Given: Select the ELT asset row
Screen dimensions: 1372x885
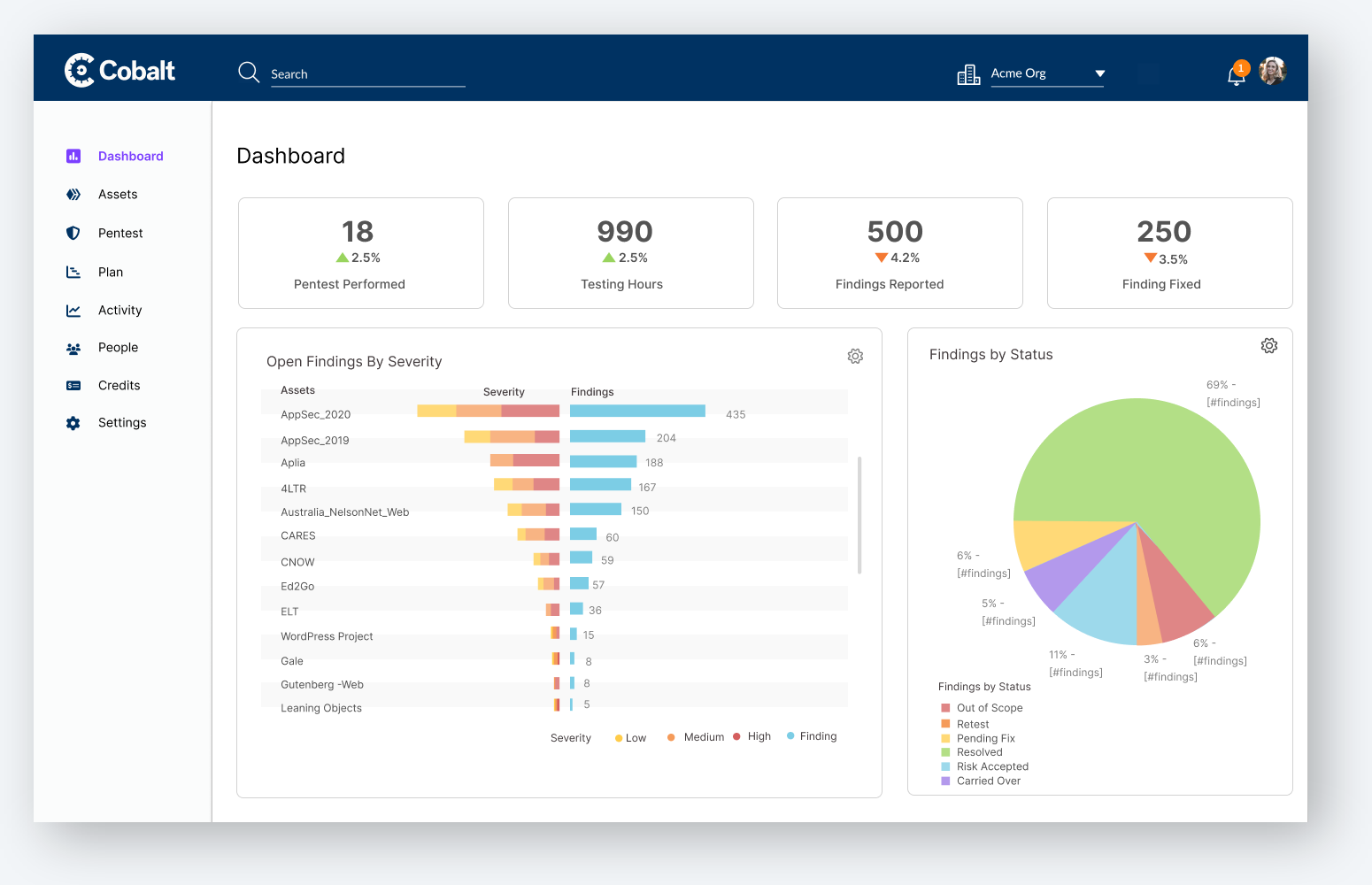Looking at the screenshot, I should 554,611.
